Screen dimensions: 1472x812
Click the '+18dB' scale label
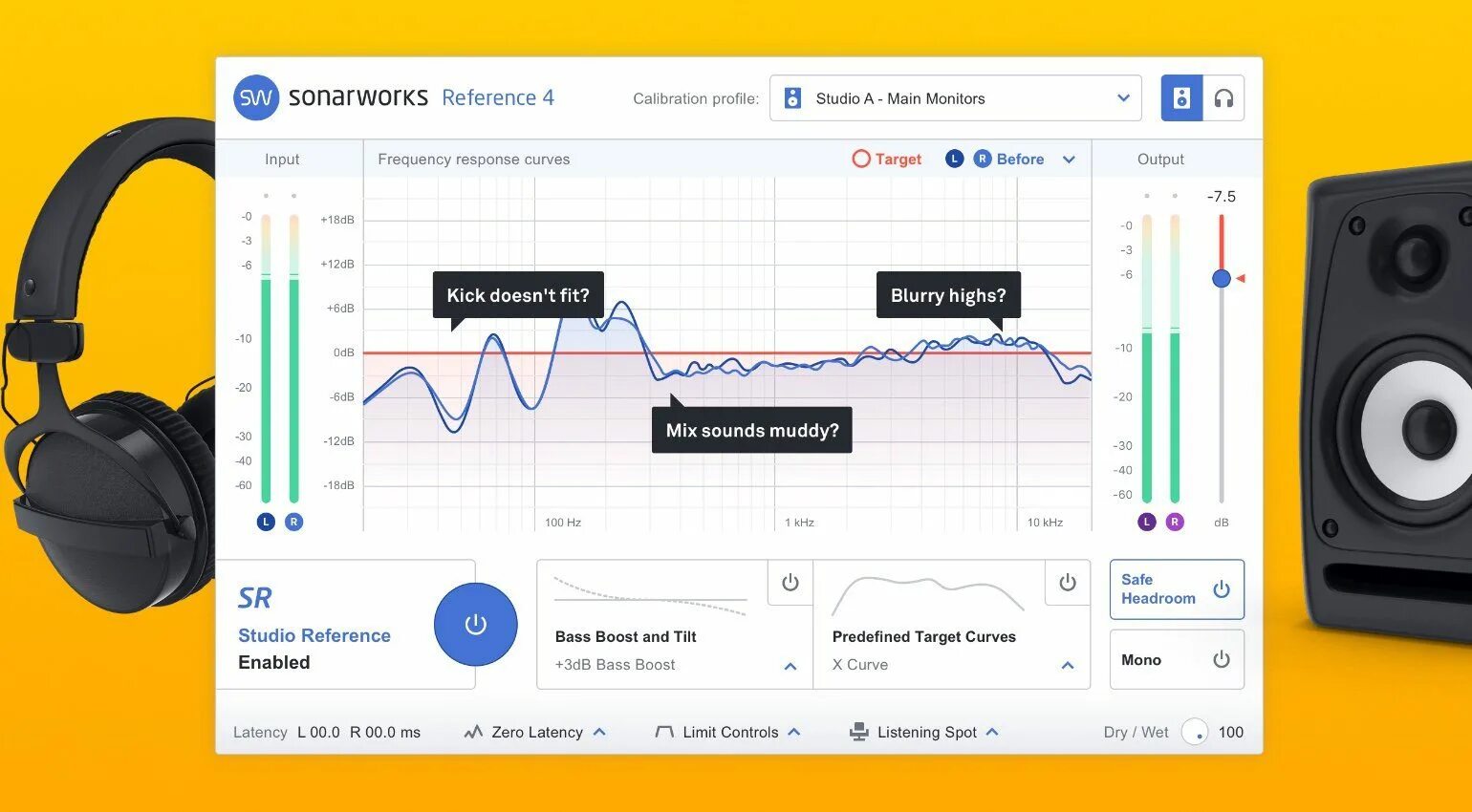[337, 220]
